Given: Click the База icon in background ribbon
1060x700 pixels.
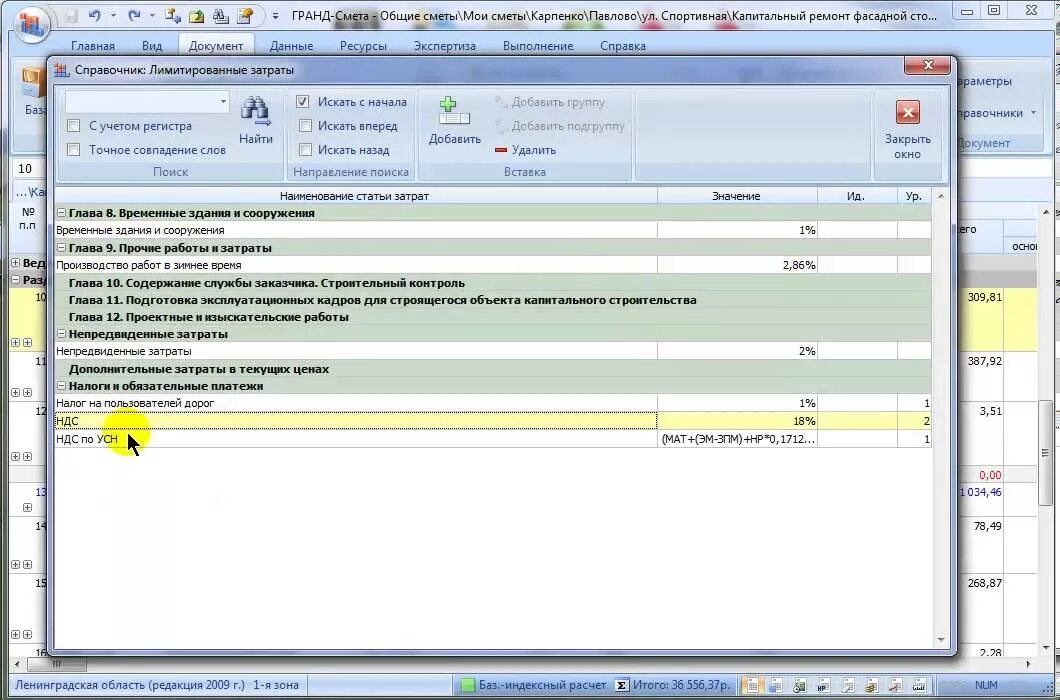Looking at the screenshot, I should click(32, 85).
